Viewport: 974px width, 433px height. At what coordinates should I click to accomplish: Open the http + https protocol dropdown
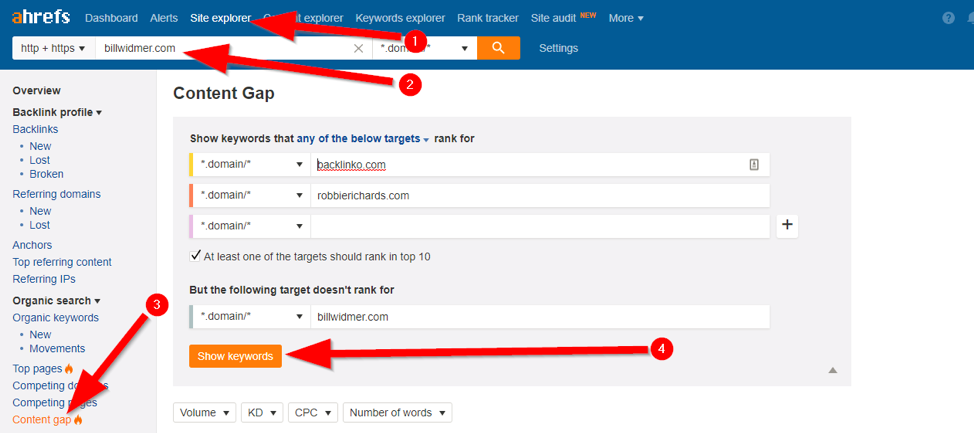click(x=53, y=48)
